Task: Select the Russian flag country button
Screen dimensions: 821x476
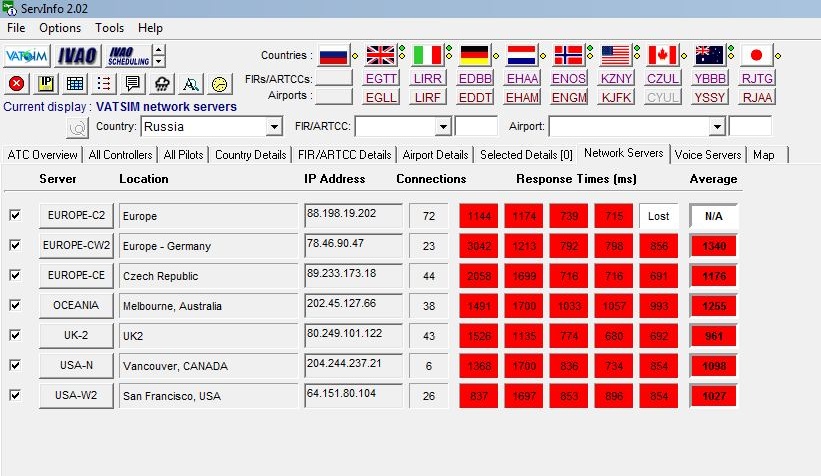Action: (x=332, y=55)
